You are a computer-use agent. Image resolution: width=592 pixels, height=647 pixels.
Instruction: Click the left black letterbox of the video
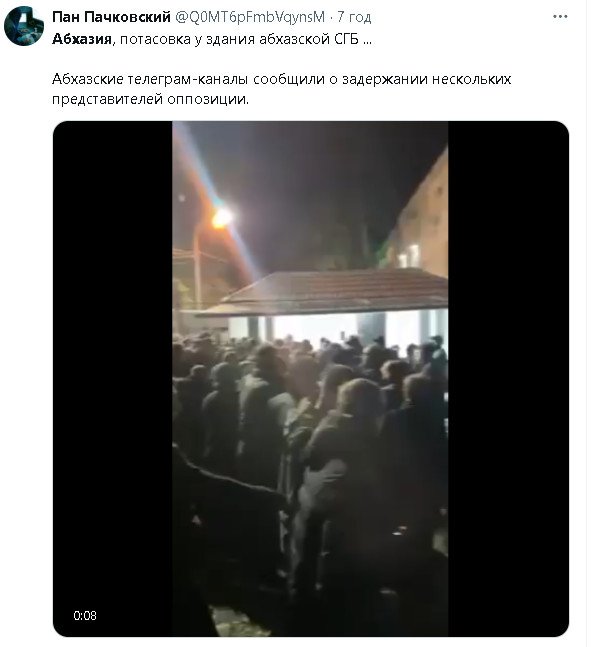[x=113, y=378]
